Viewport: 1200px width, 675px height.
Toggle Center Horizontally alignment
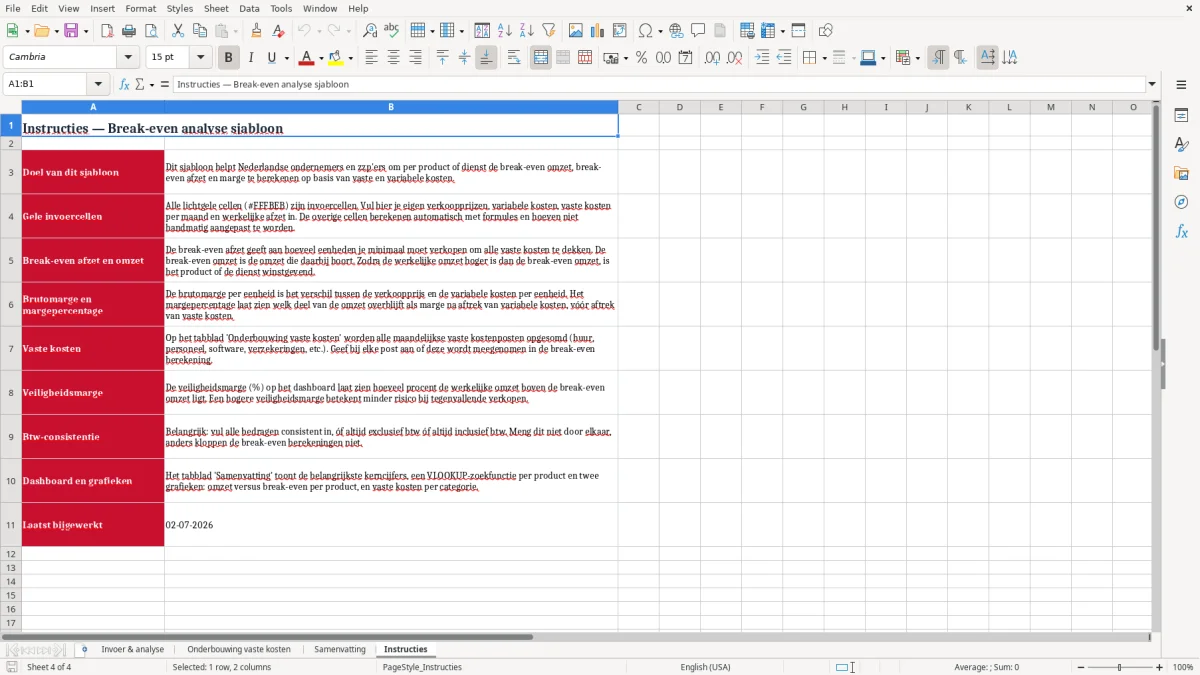(x=393, y=58)
